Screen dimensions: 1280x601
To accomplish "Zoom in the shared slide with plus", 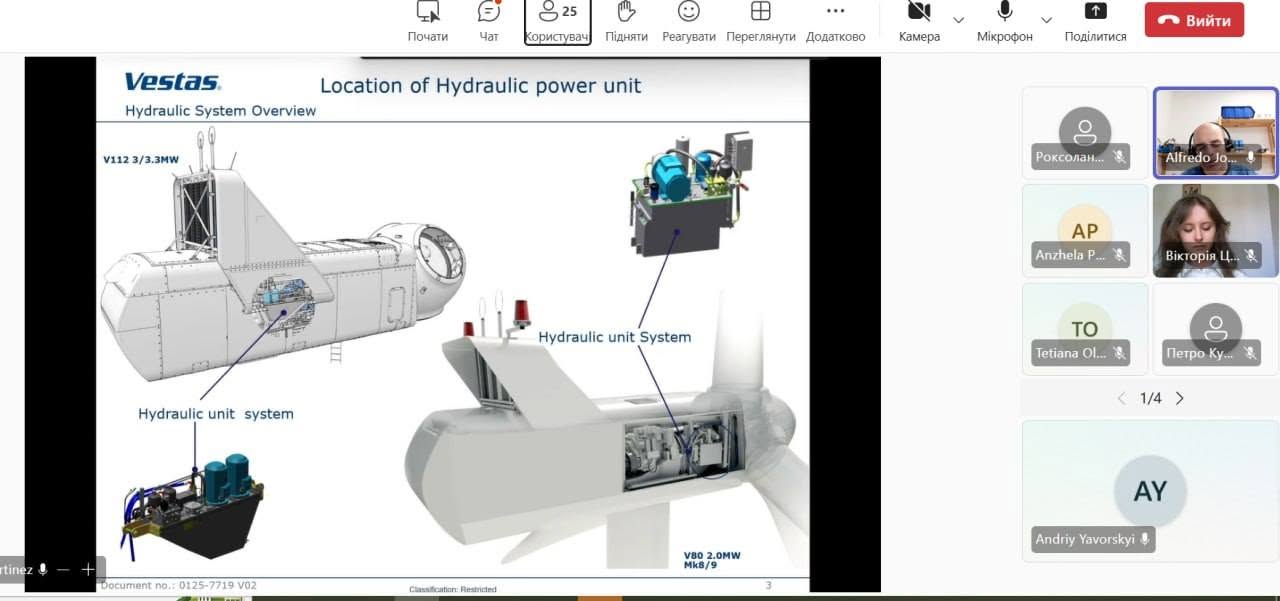I will point(88,569).
